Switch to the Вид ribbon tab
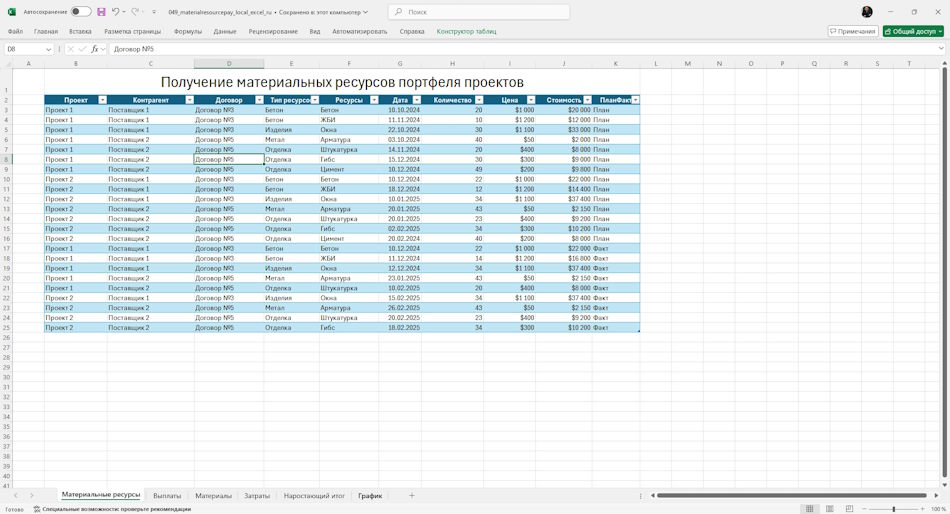 315,31
